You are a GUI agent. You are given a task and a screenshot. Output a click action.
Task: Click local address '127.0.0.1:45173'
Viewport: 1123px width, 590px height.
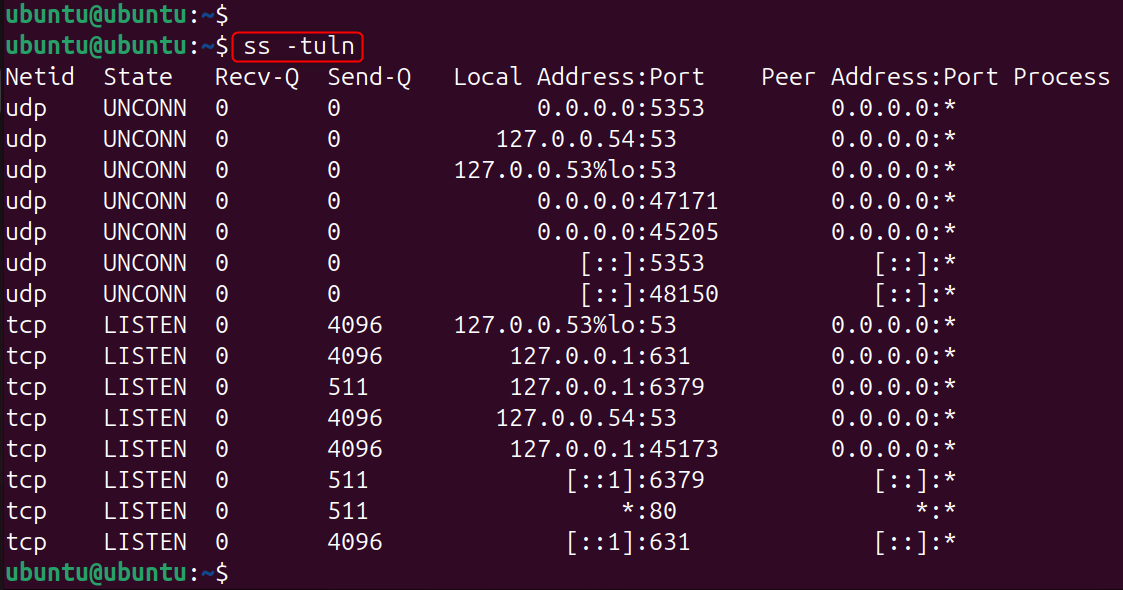pos(614,449)
